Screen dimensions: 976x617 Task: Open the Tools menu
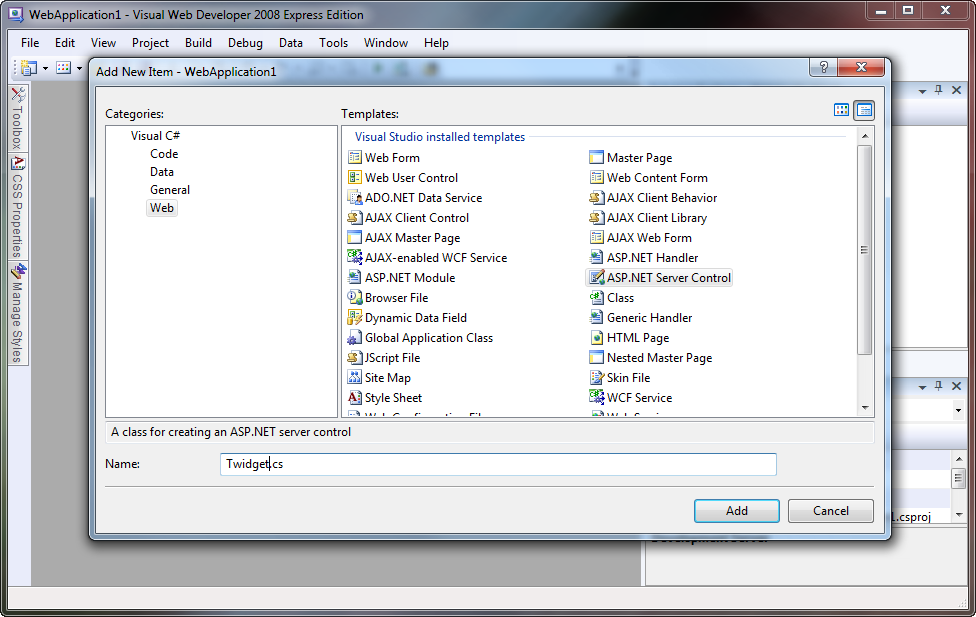pyautogui.click(x=334, y=43)
